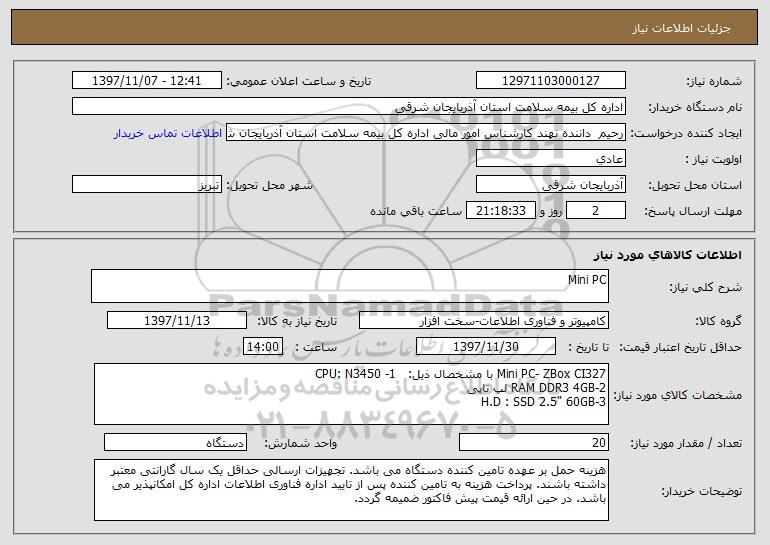This screenshot has width=770, height=545.
Task: Click delivery city field تبریز
Action: pyautogui.click(x=147, y=185)
